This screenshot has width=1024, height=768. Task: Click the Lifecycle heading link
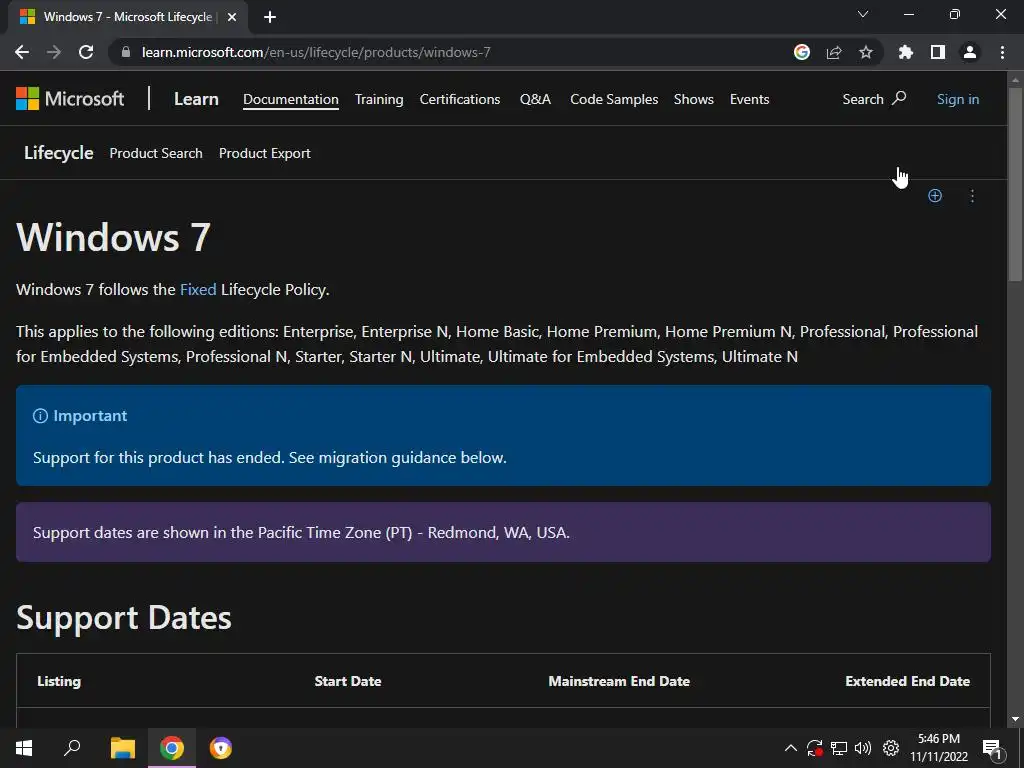pyautogui.click(x=58, y=153)
